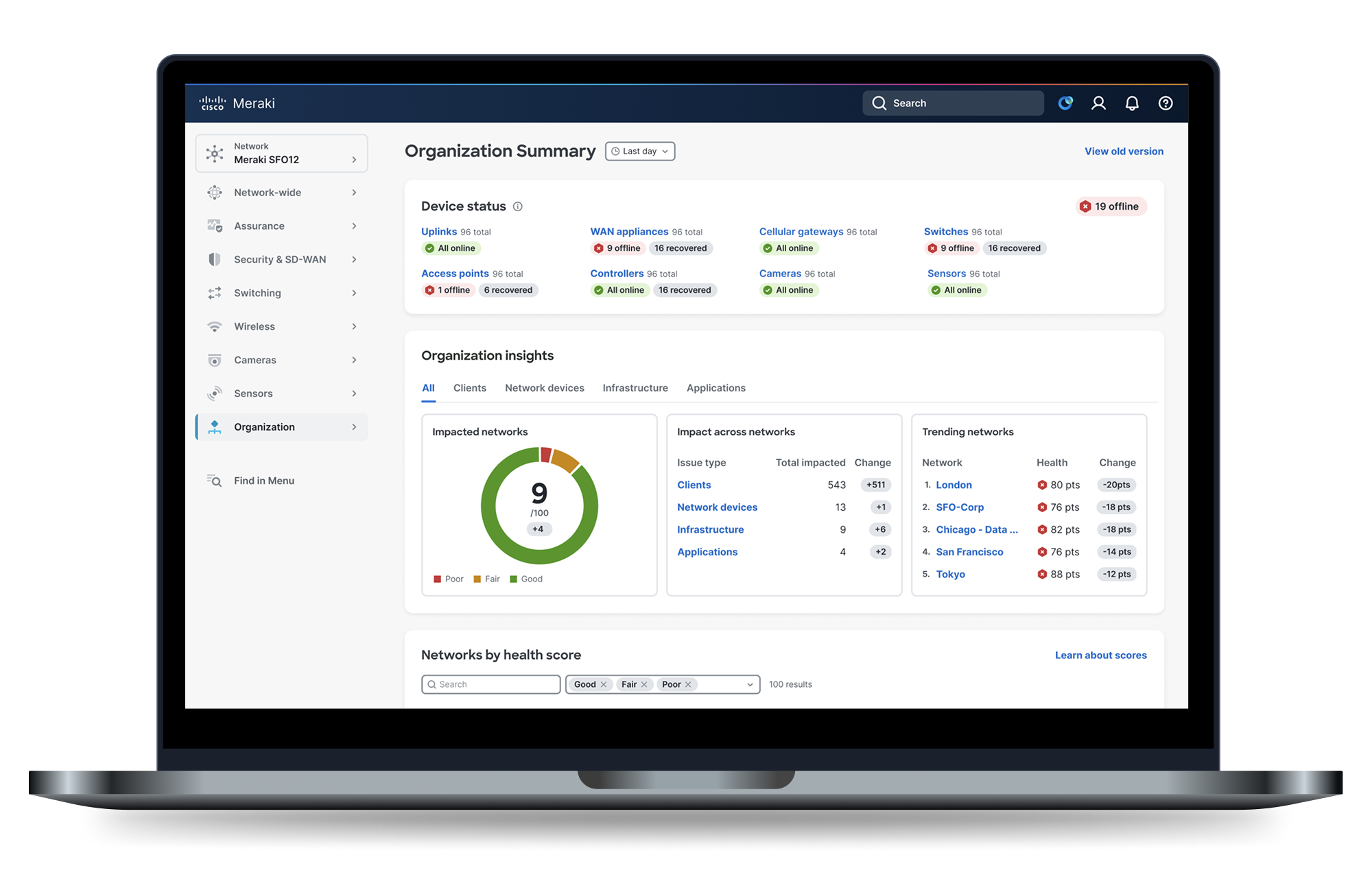This screenshot has height=879, width=1372.
Task: Remove the Poor filter tag
Action: tap(688, 684)
